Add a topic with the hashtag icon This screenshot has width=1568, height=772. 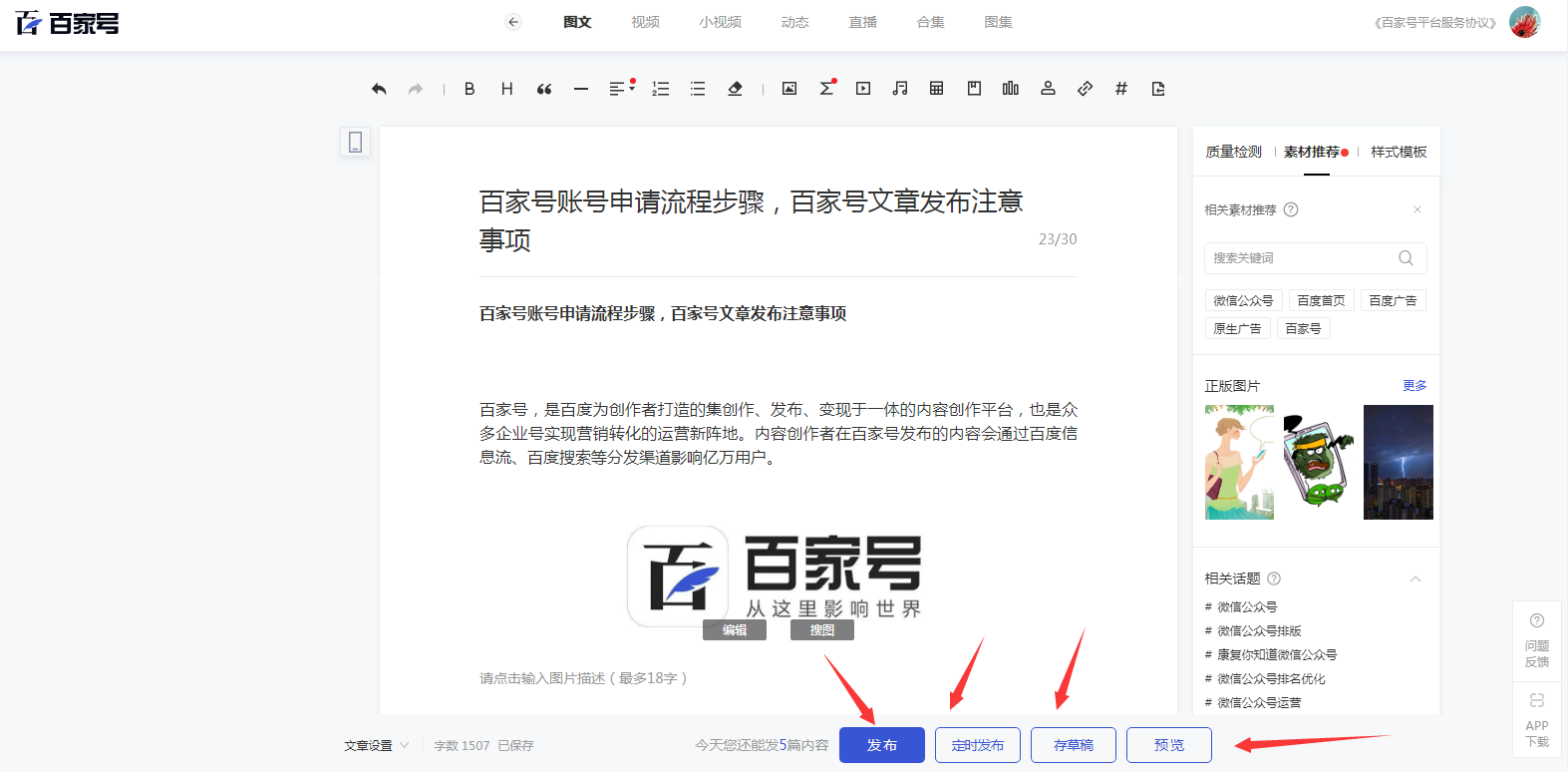tap(1121, 89)
